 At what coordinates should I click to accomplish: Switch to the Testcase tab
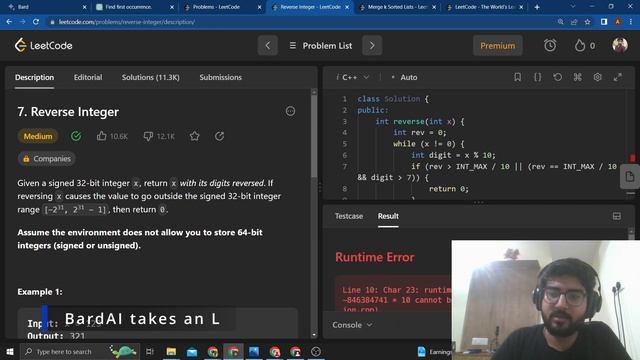pyautogui.click(x=349, y=216)
